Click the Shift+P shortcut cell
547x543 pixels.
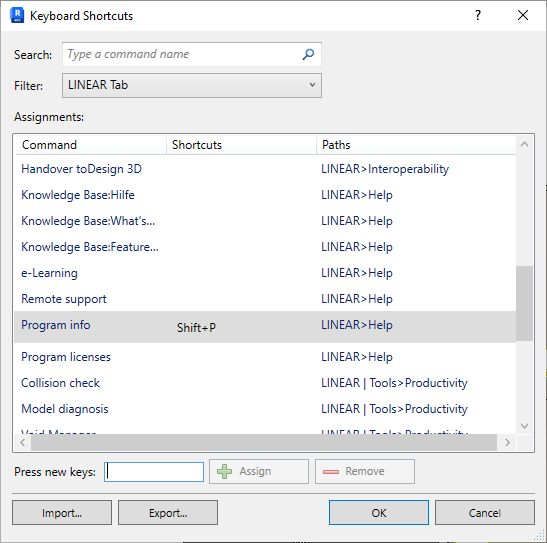[196, 327]
